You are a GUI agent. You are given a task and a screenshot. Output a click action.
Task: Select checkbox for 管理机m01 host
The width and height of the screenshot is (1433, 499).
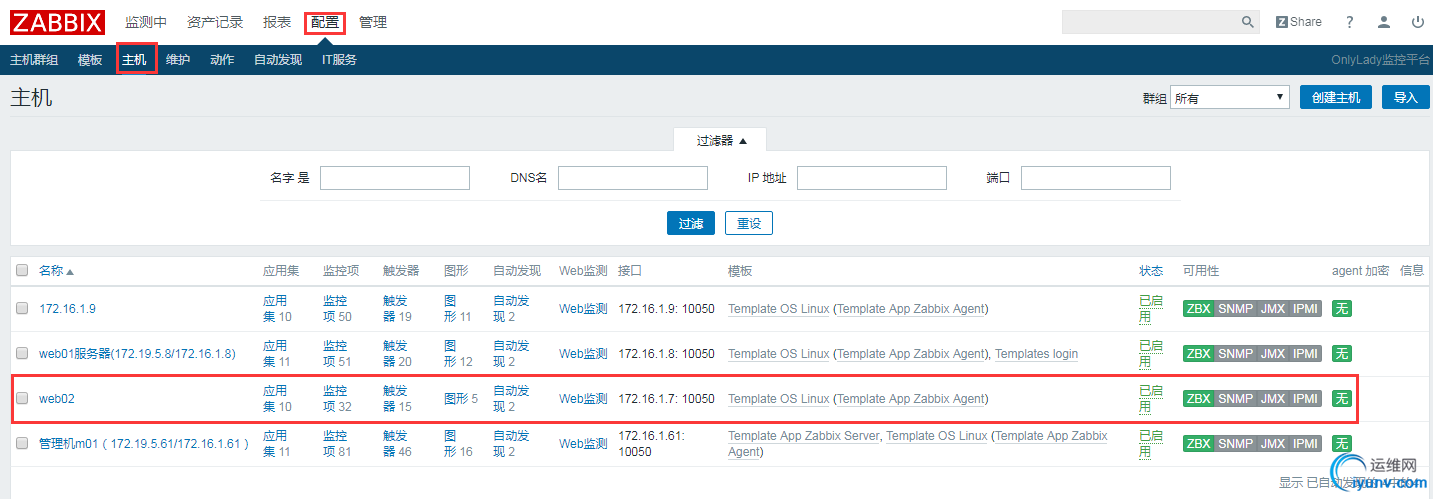[x=22, y=444]
